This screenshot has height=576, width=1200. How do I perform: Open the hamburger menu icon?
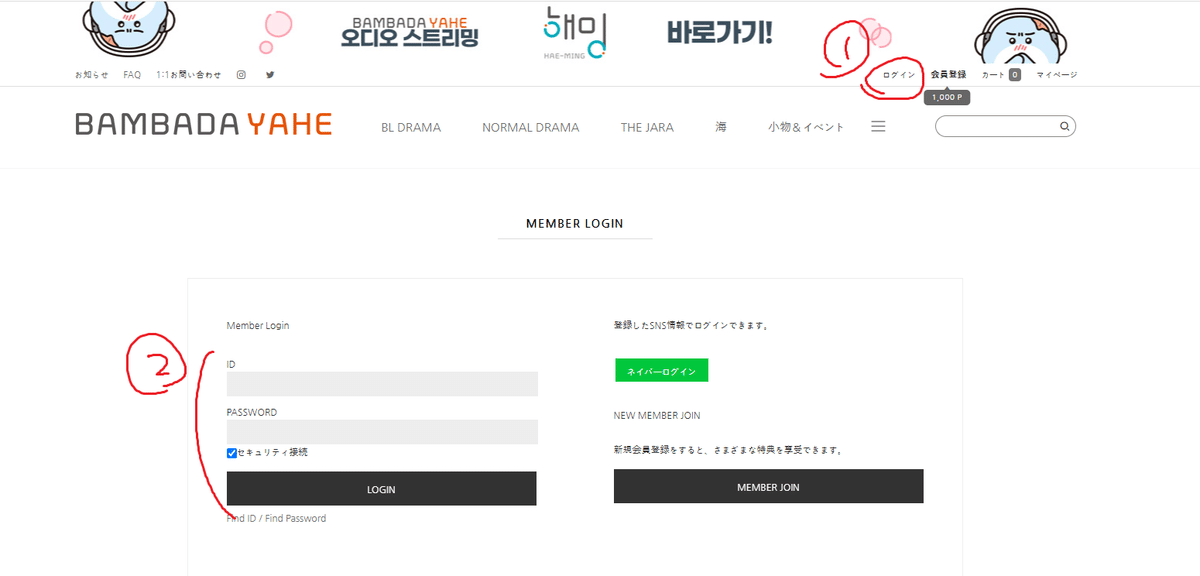click(x=878, y=127)
